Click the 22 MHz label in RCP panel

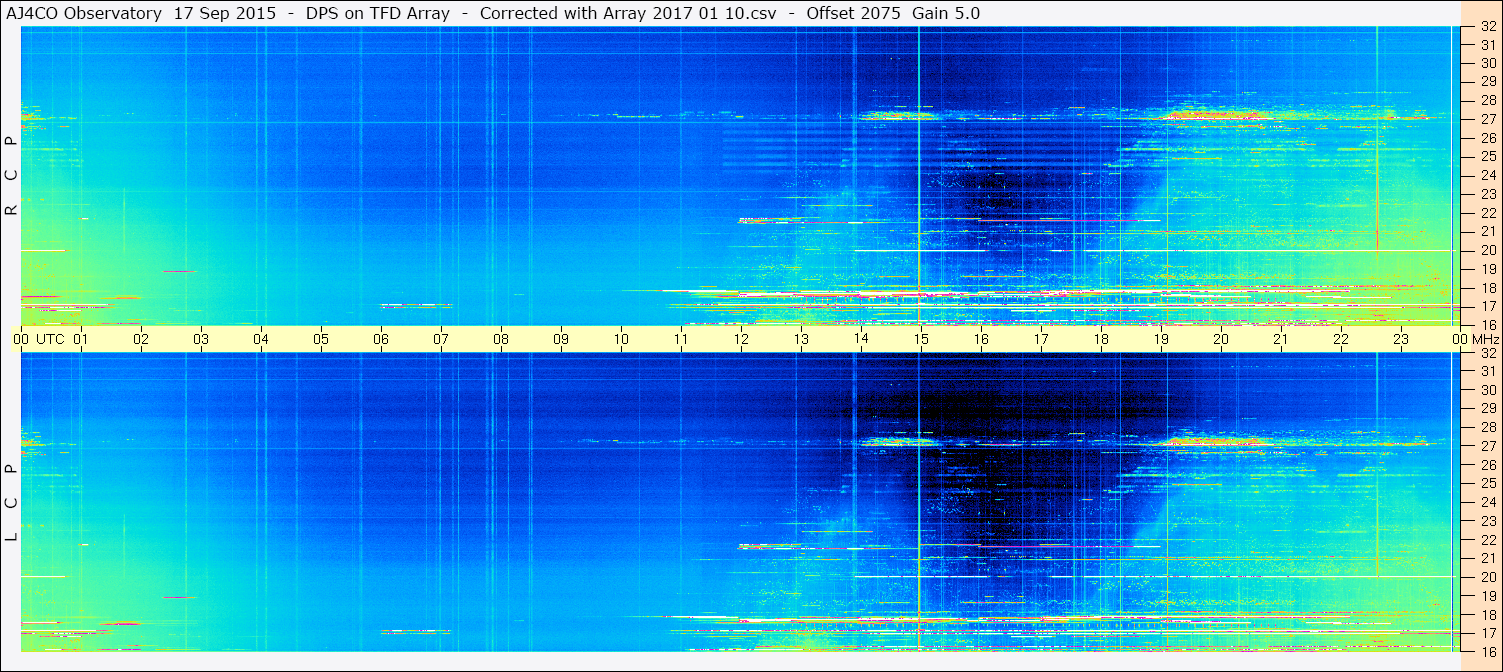[1488, 212]
